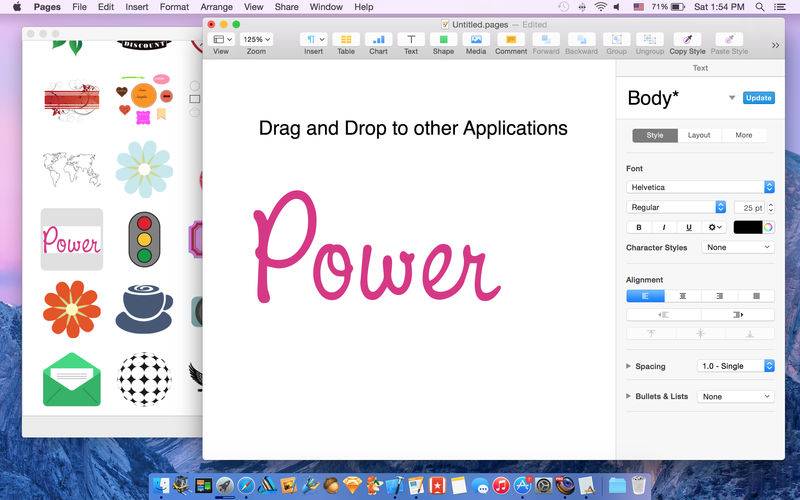
Task: Open App Store from the Dock
Action: pyautogui.click(x=522, y=485)
